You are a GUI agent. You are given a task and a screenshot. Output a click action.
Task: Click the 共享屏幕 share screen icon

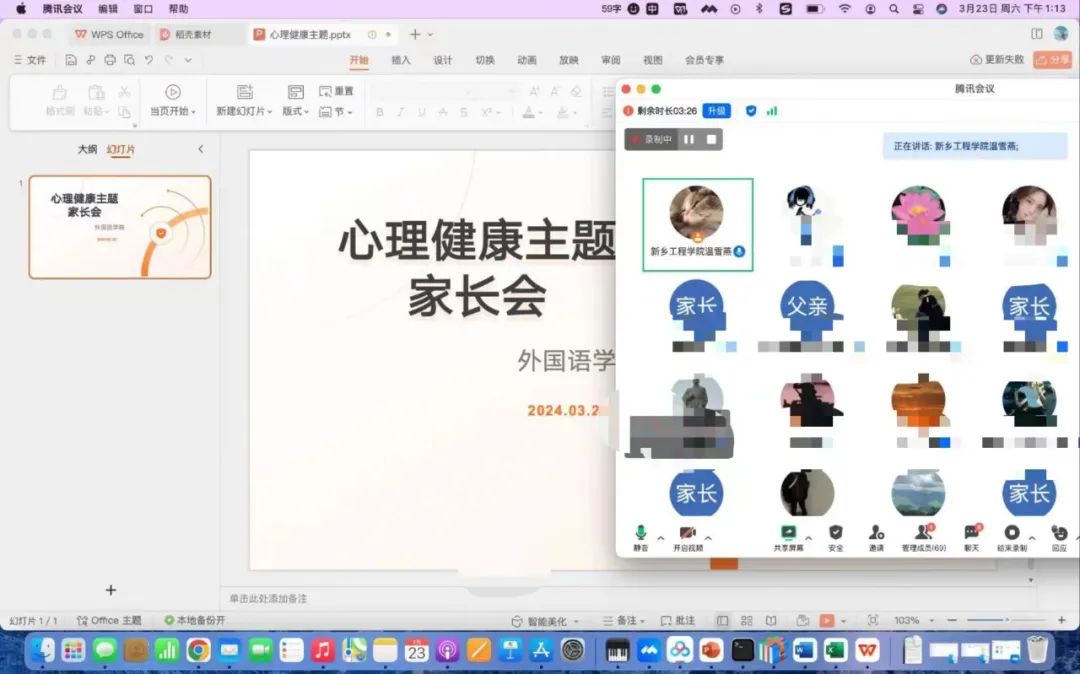click(788, 535)
